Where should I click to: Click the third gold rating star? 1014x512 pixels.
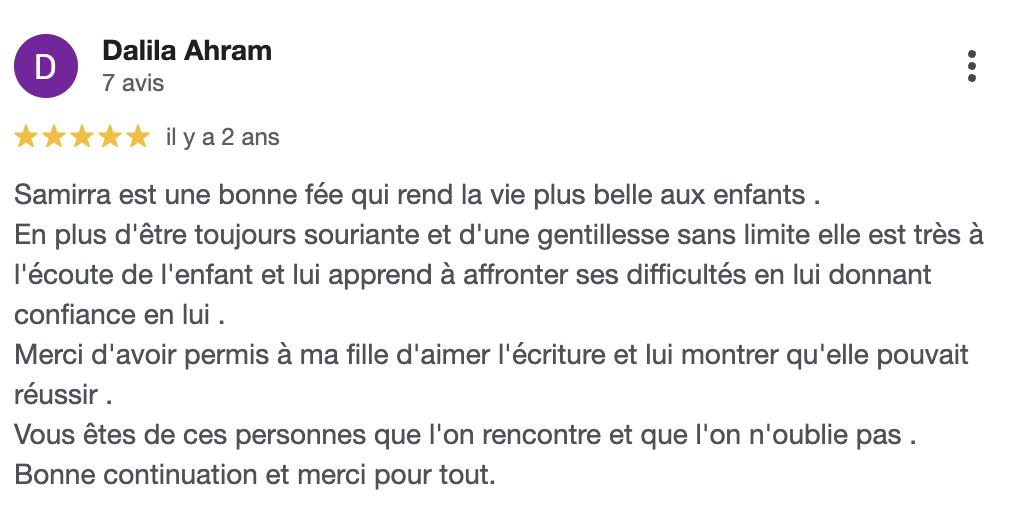(x=82, y=137)
